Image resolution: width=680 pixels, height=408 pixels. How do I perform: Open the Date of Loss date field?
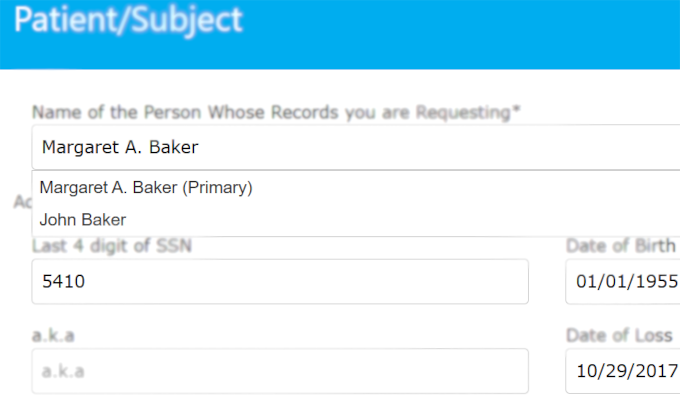pos(622,371)
